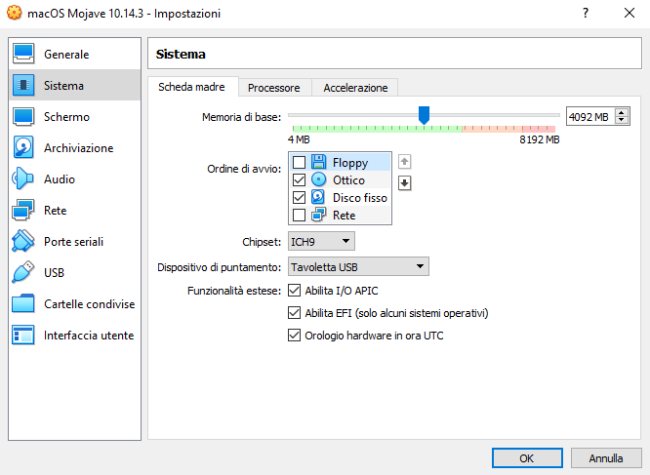This screenshot has height=475, width=650.
Task: Switch to the Accelerazione tab
Action: coord(355,88)
